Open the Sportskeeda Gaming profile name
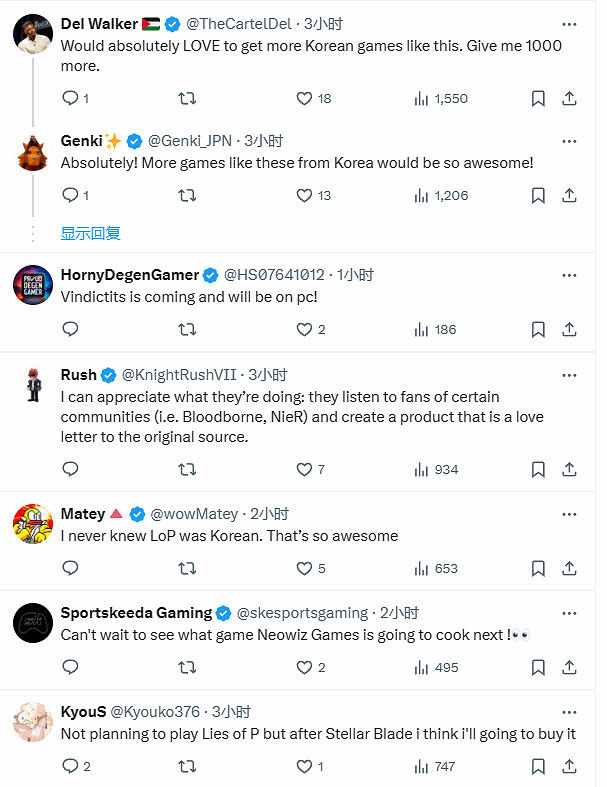The width and height of the screenshot is (607, 787). click(x=136, y=612)
